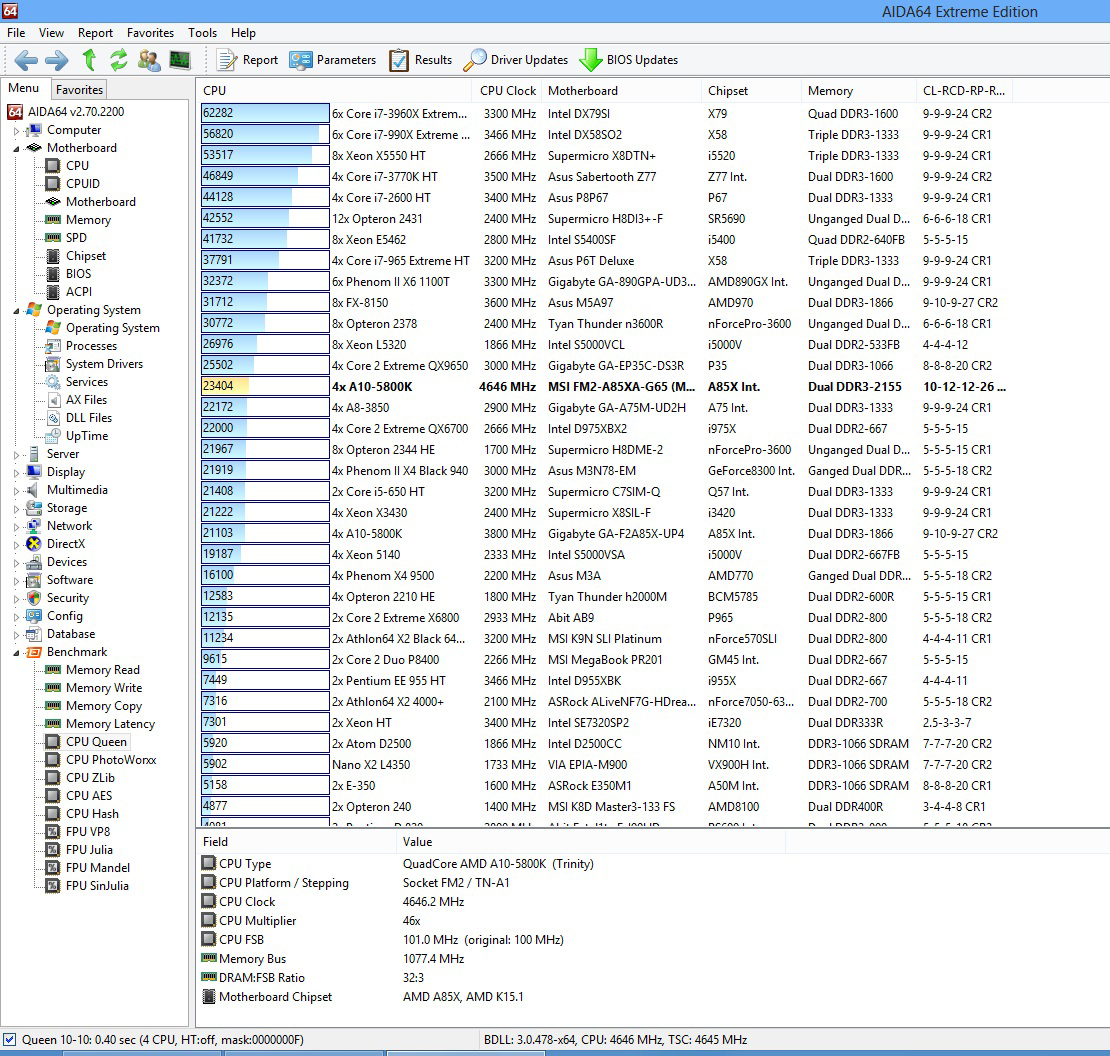This screenshot has height=1056, width=1110.
Task: Select the SPD tree item
Action: (x=76, y=238)
